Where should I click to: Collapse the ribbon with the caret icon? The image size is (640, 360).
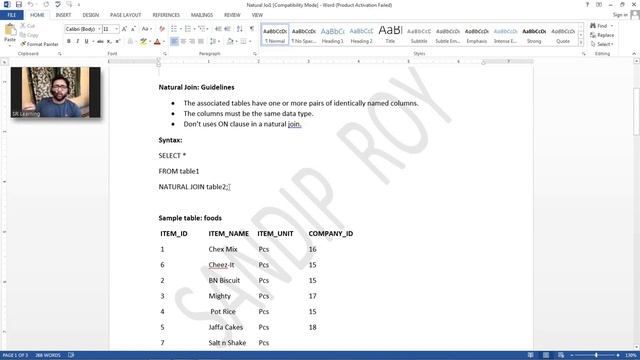pyautogui.click(x=634, y=53)
